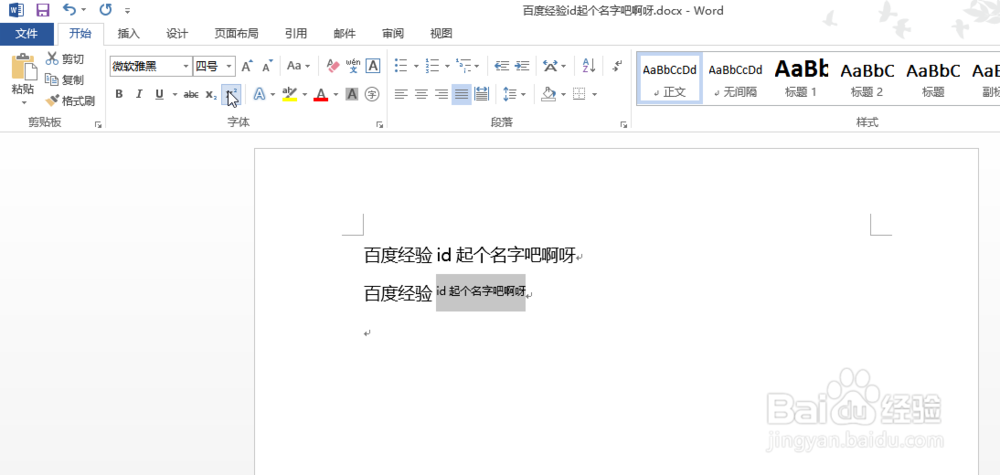Open the borders dropdown arrow
Screen dimensions: 1000x475
click(x=594, y=94)
